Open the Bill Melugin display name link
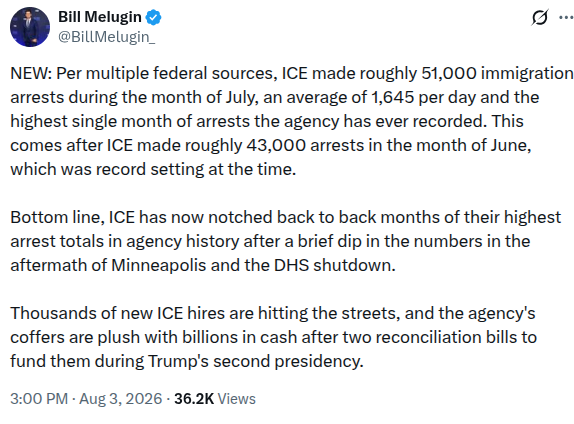Viewport: 574px width, 424px height. pos(100,17)
